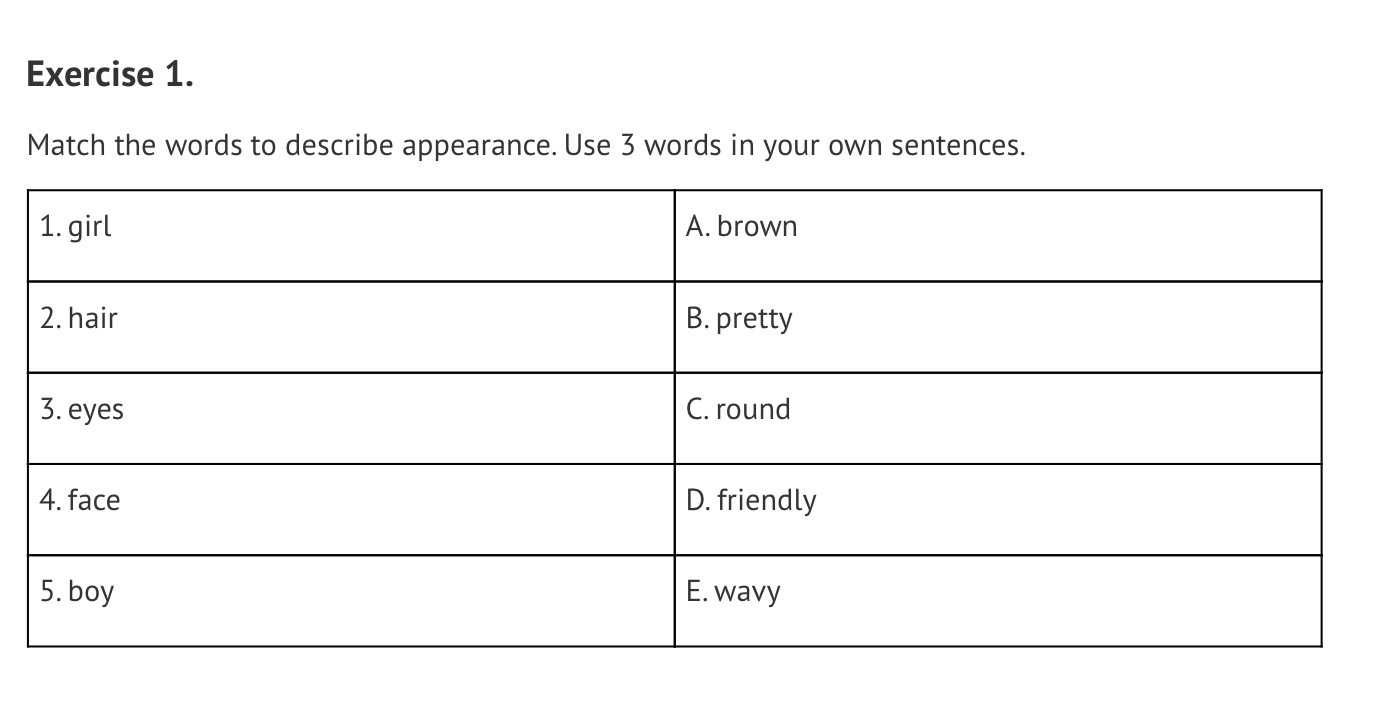Select the "2. hair" table cell
Viewport: 1398px width, 704px height.
click(x=350, y=327)
